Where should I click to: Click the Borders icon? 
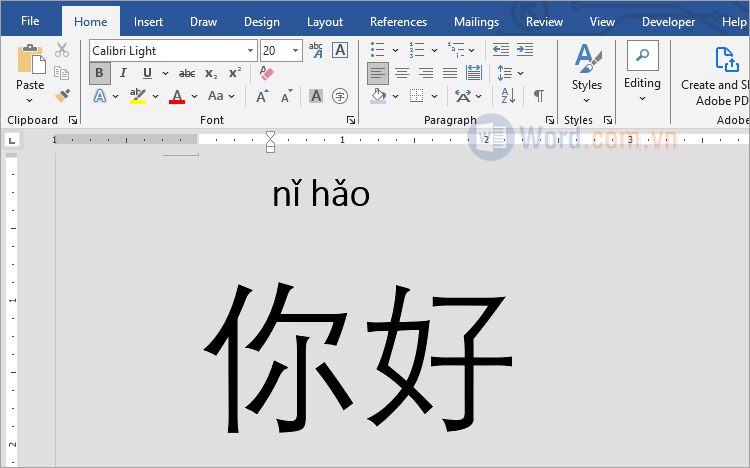417,96
